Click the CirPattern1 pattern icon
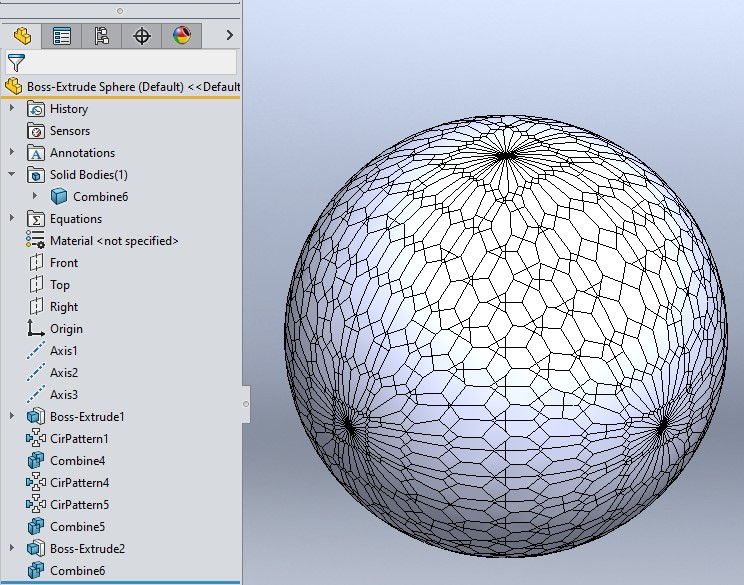744x585 pixels. click(36, 438)
